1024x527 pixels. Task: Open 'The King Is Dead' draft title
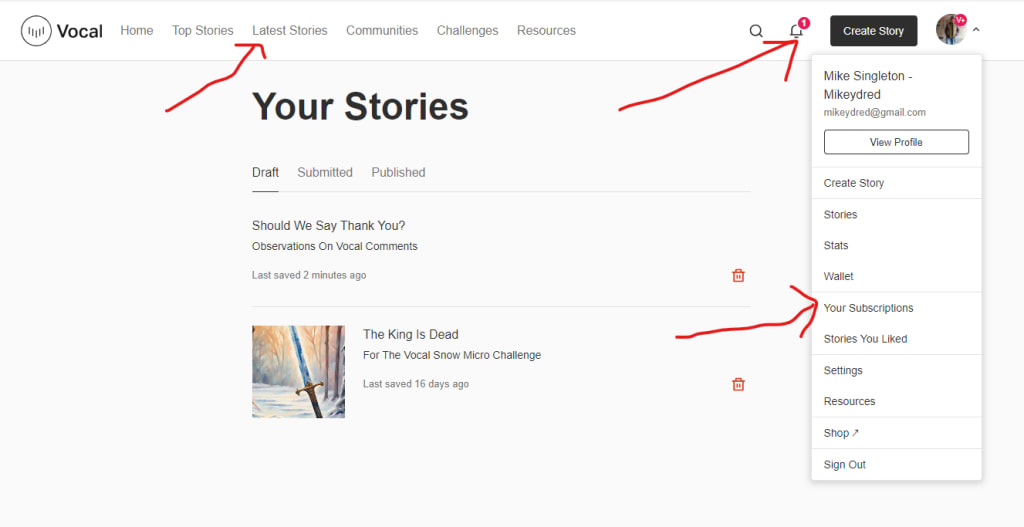point(411,334)
